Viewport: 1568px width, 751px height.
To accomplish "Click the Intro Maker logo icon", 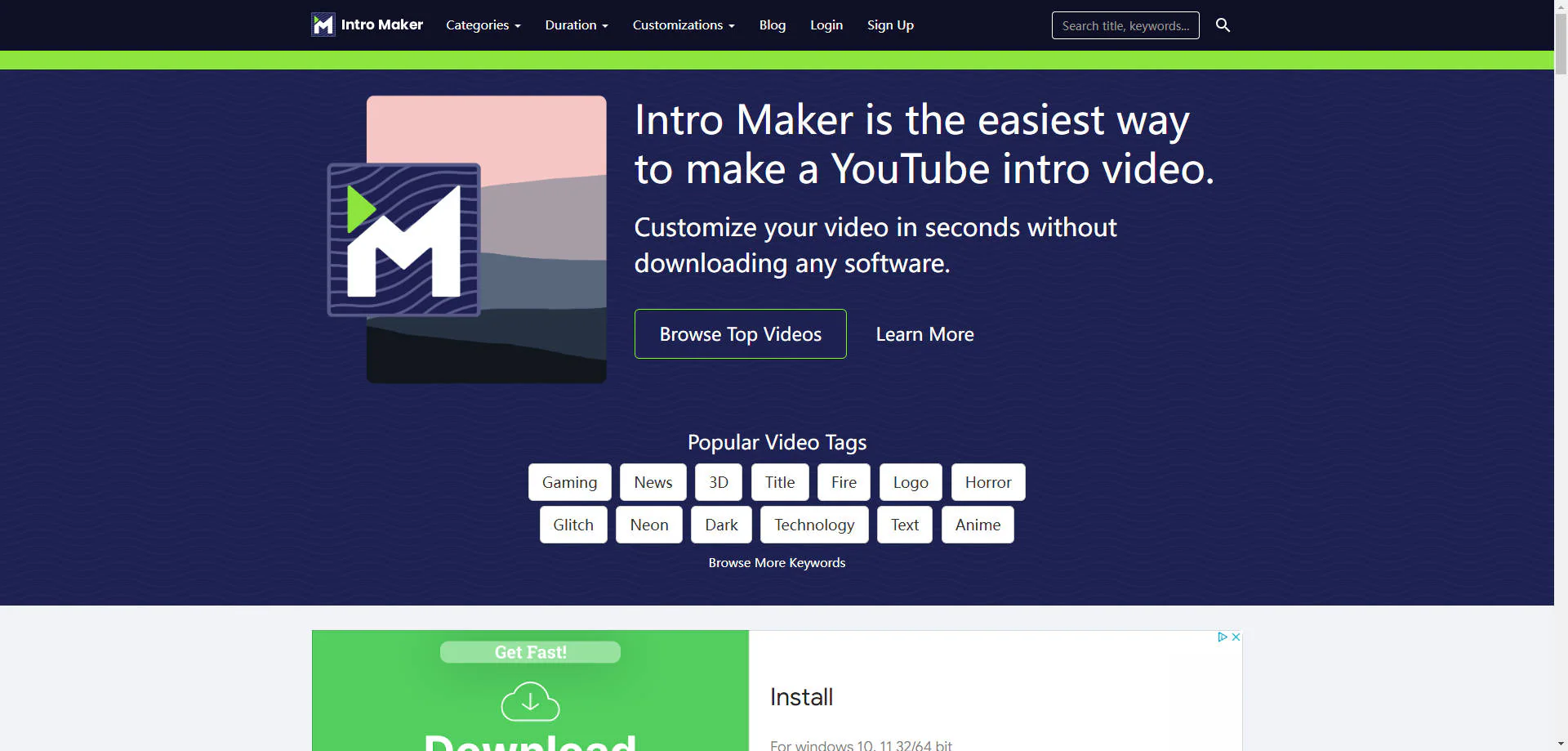I will pyautogui.click(x=323, y=25).
